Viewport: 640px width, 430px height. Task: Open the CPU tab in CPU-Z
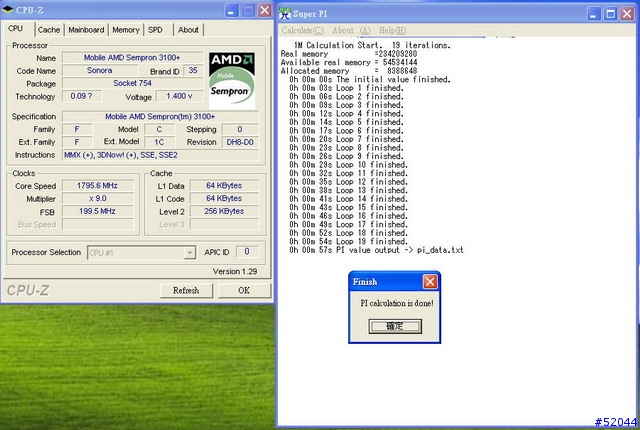tap(16, 29)
